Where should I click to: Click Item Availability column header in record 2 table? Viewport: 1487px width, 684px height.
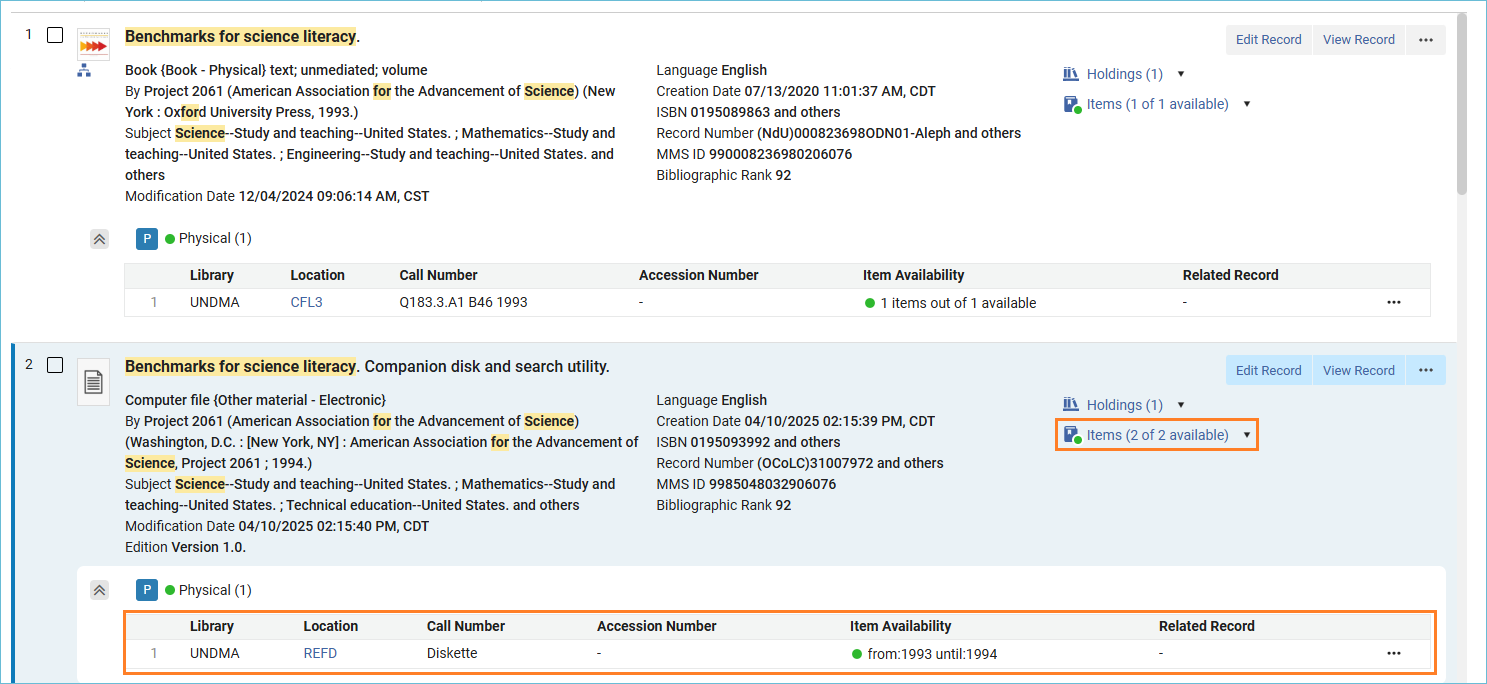click(x=900, y=626)
